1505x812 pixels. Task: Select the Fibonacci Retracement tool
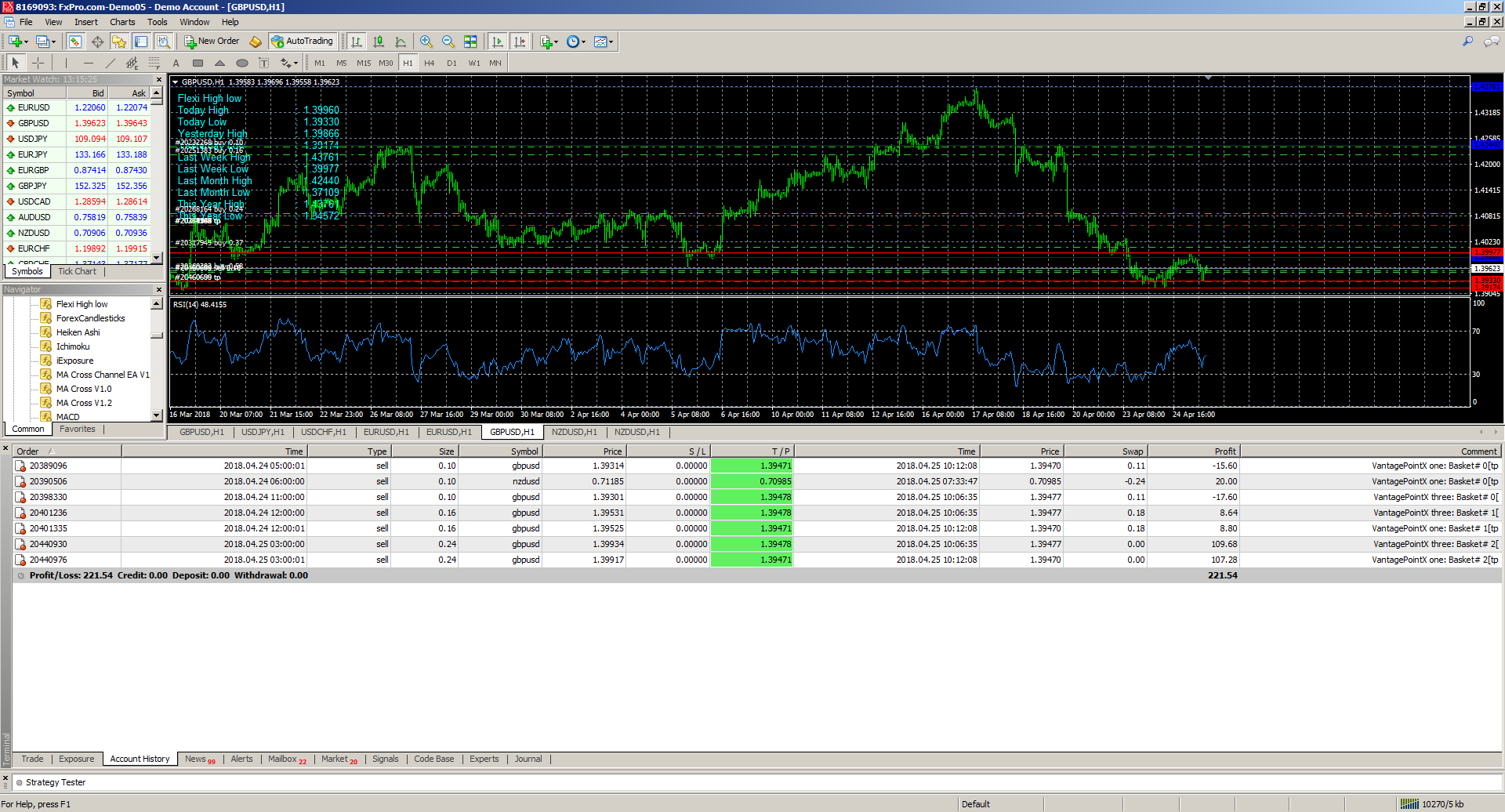pyautogui.click(x=154, y=63)
